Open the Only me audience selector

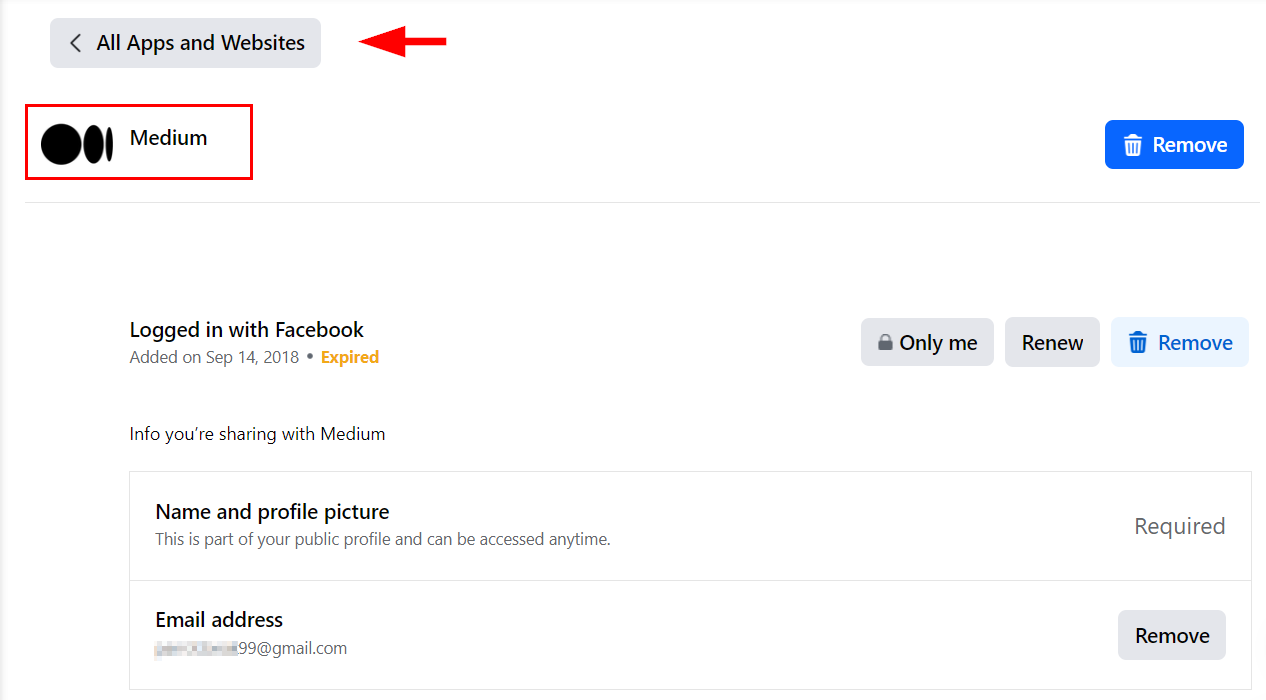pos(927,342)
